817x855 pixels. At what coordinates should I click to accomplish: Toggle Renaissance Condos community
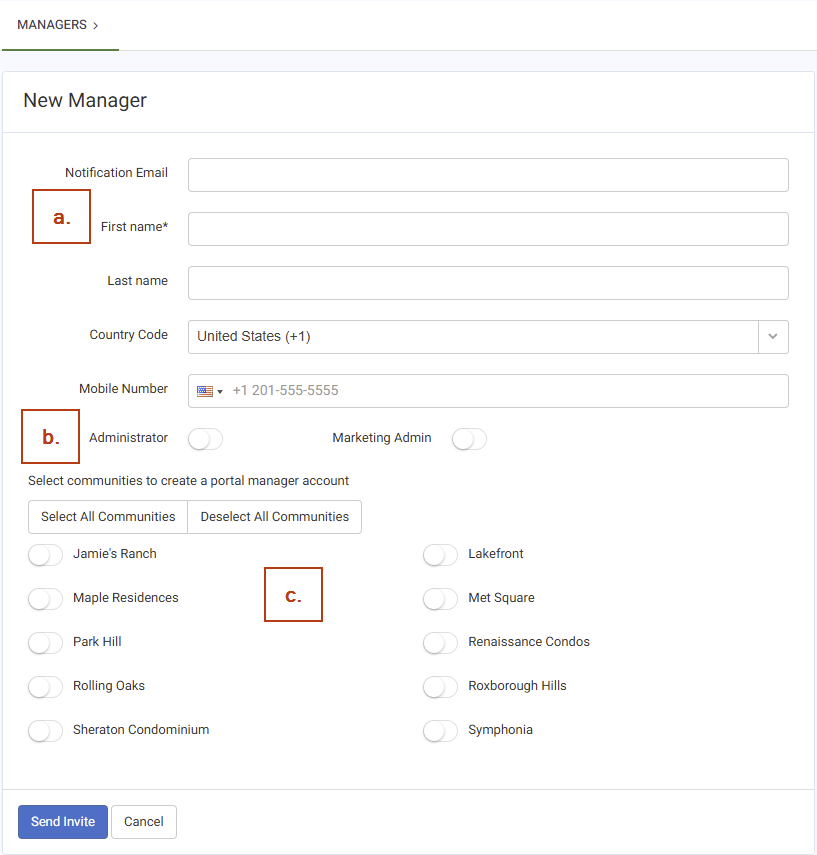440,643
